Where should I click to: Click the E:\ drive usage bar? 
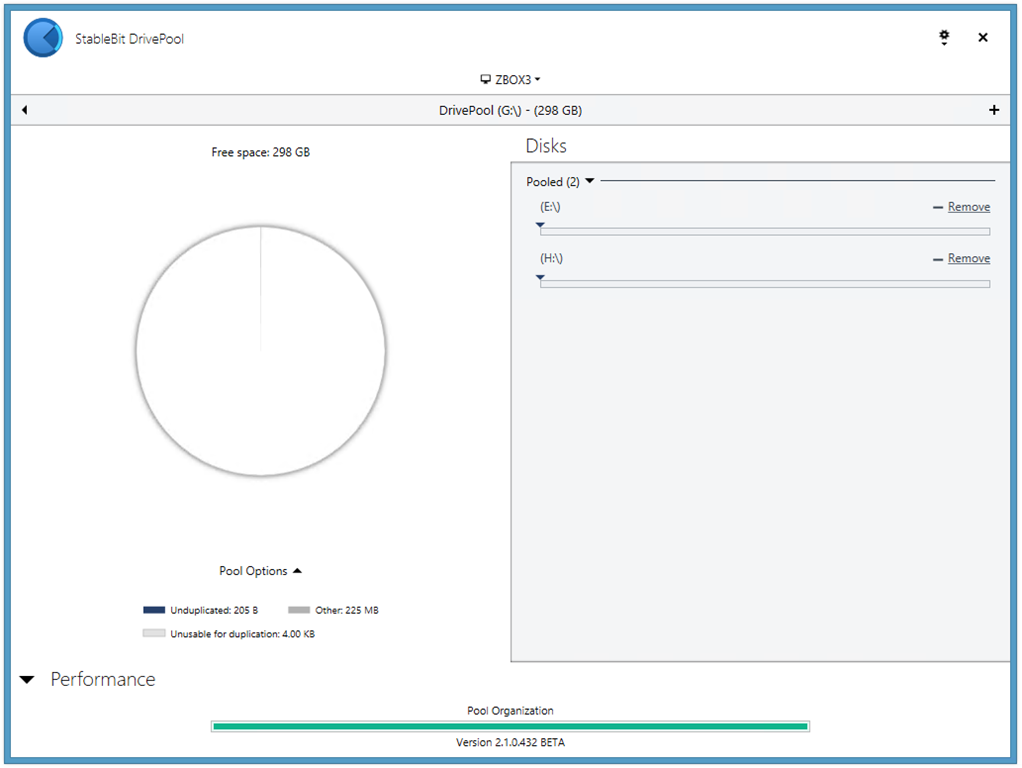point(765,231)
